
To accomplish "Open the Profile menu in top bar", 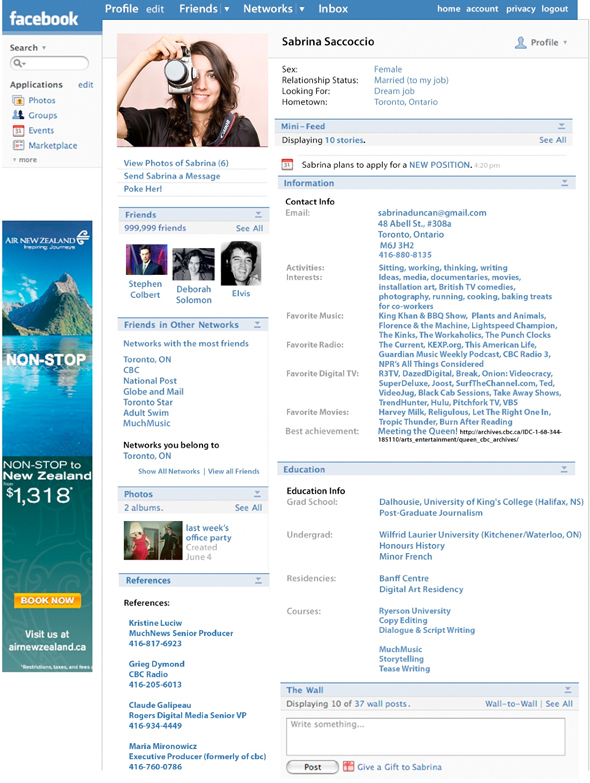I will (121, 8).
